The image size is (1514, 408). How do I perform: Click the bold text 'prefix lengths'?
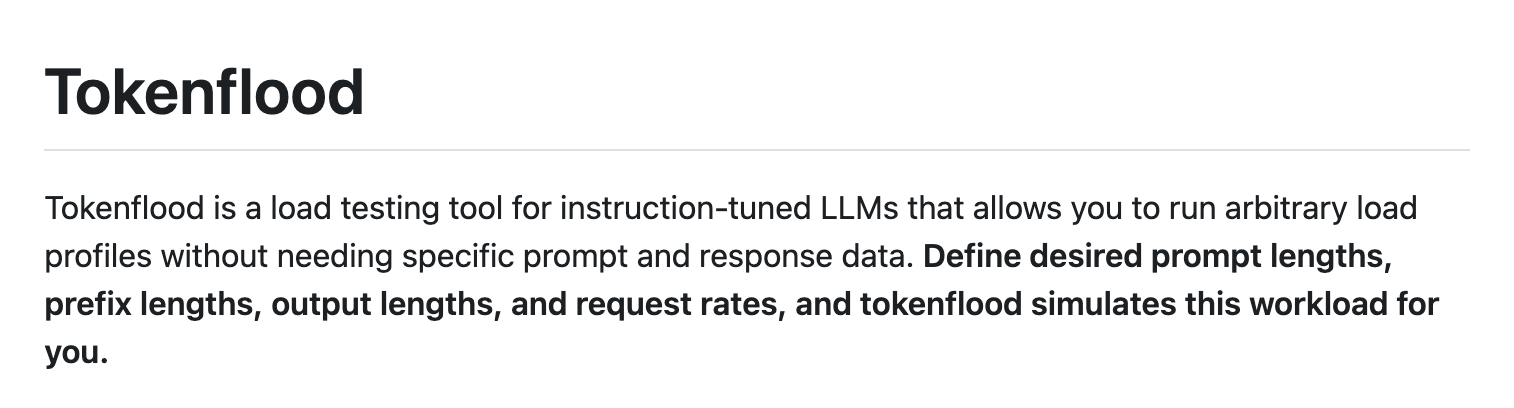tap(150, 304)
